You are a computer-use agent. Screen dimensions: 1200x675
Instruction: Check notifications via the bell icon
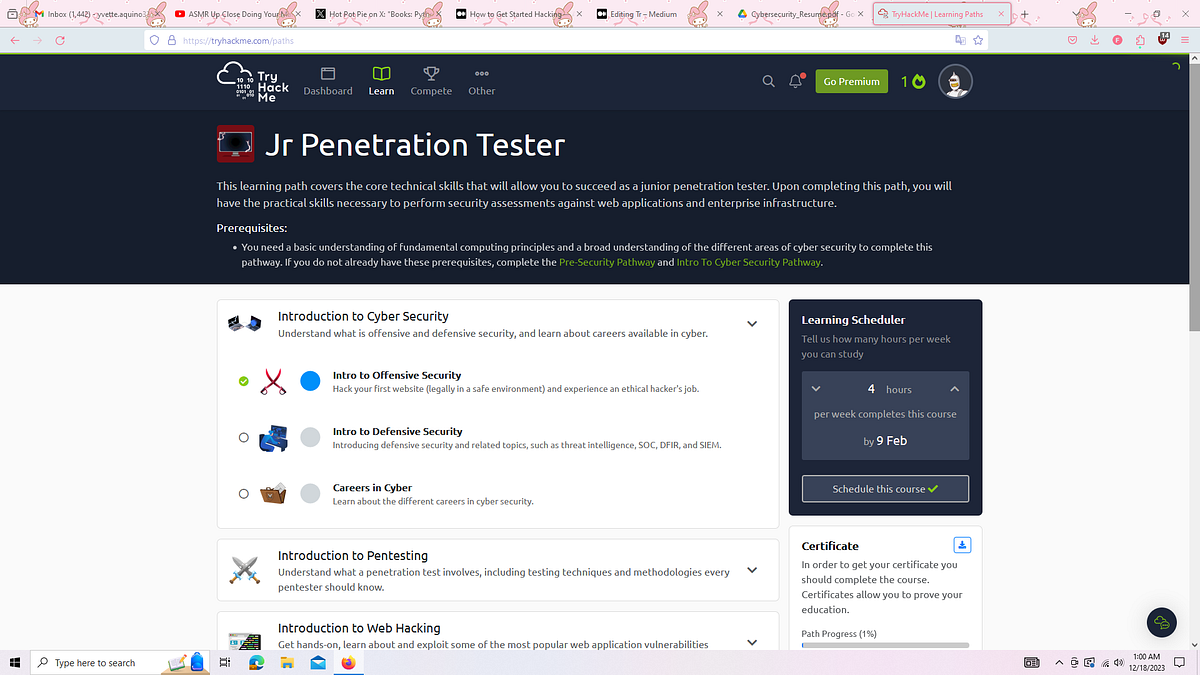[795, 81]
